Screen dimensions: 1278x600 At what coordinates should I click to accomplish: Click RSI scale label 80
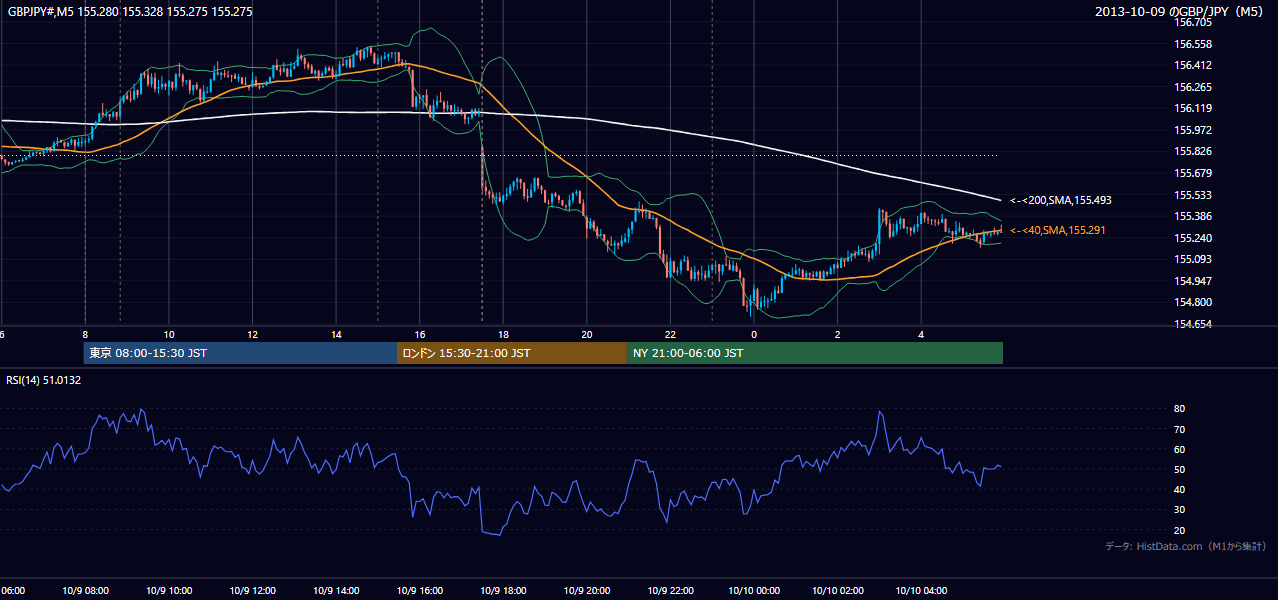click(x=1180, y=409)
